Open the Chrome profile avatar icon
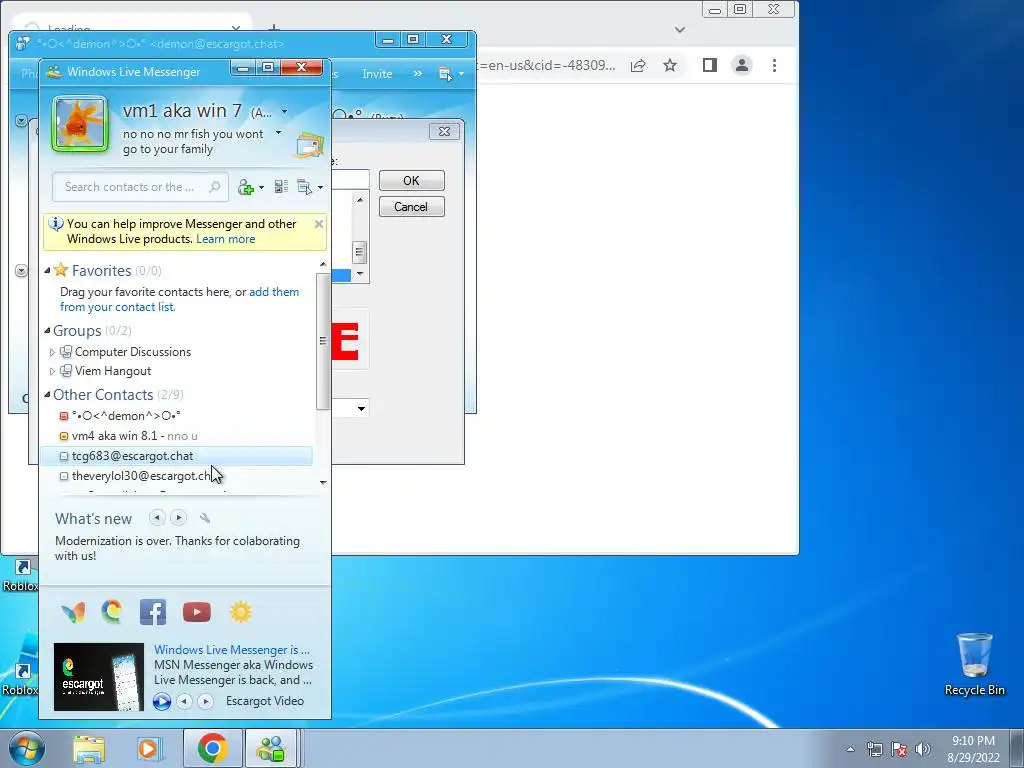The height and width of the screenshot is (768, 1024). pyautogui.click(x=742, y=65)
